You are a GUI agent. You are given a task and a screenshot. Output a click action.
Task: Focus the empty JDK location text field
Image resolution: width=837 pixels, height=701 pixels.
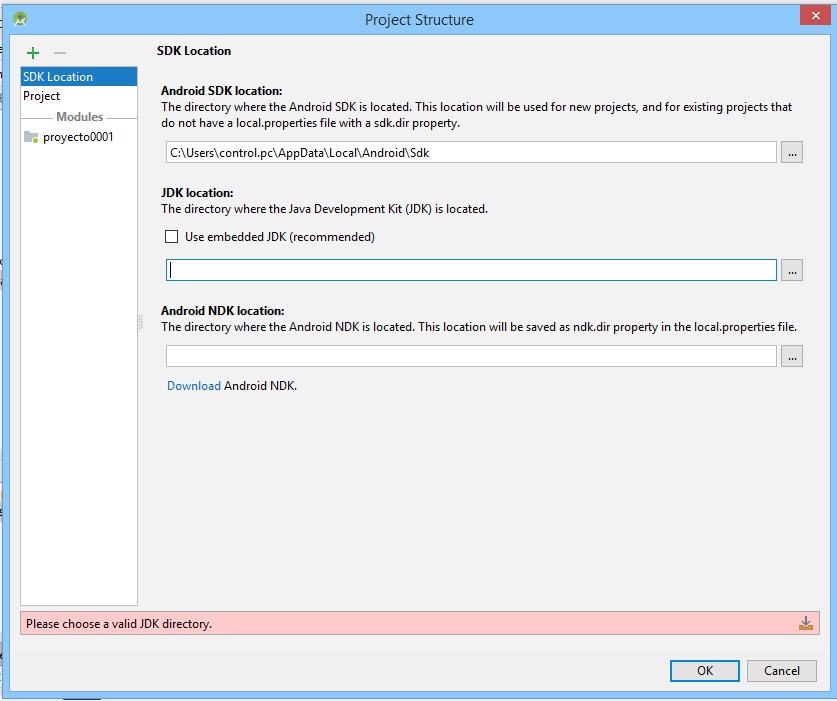(470, 270)
